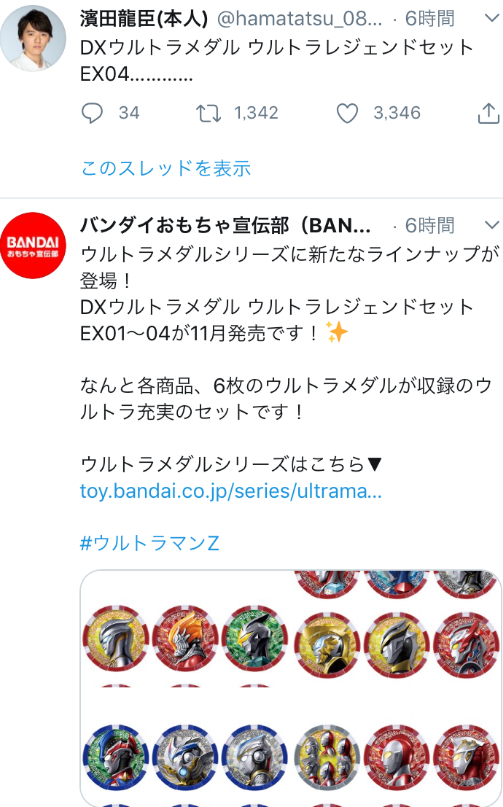Image resolution: width=503 pixels, height=807 pixels.
Task: Open the toy.bandai.co.jp series link
Action: pos(231,491)
